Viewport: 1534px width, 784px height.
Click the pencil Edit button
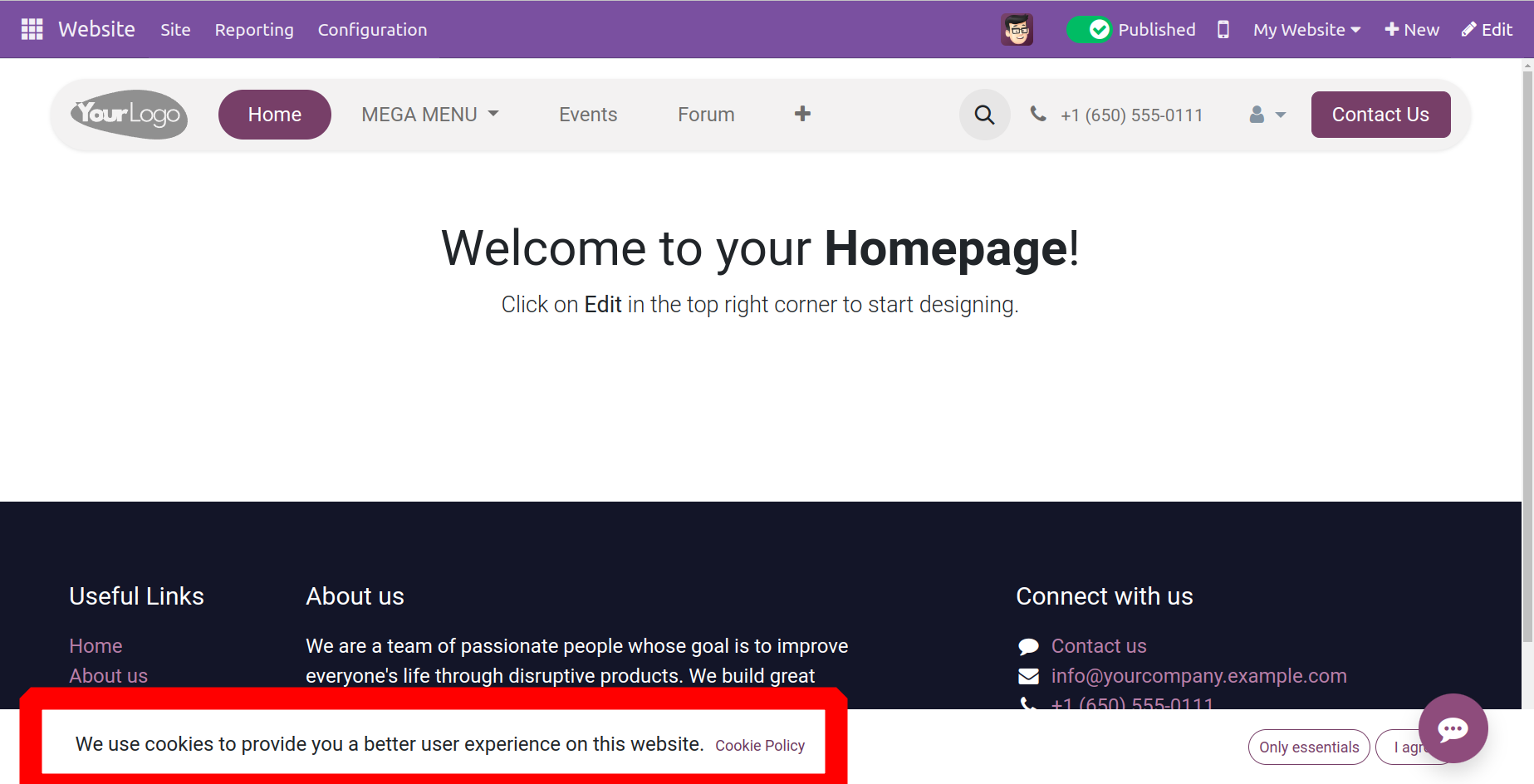tap(1487, 30)
